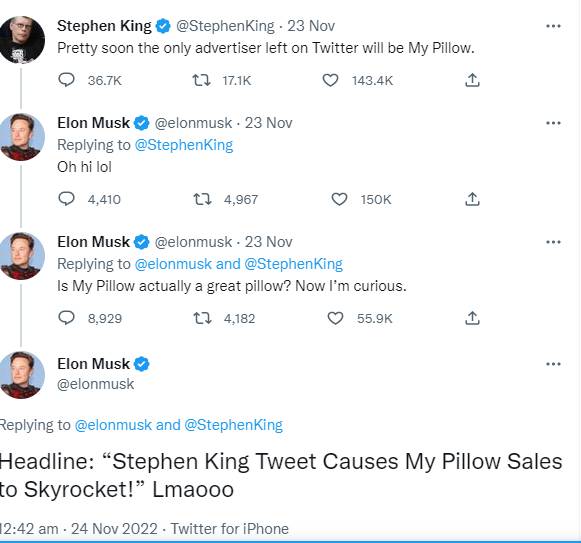
Task: Reply to Elon Musk's "Oh hi lol" tweet
Action: 67,199
